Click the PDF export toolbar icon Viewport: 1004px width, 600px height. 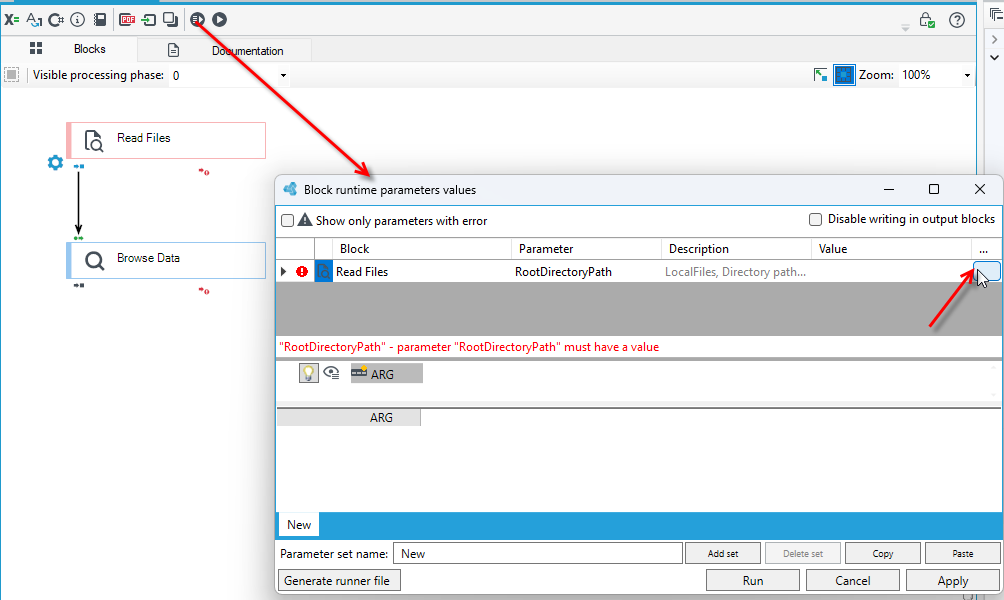click(127, 20)
